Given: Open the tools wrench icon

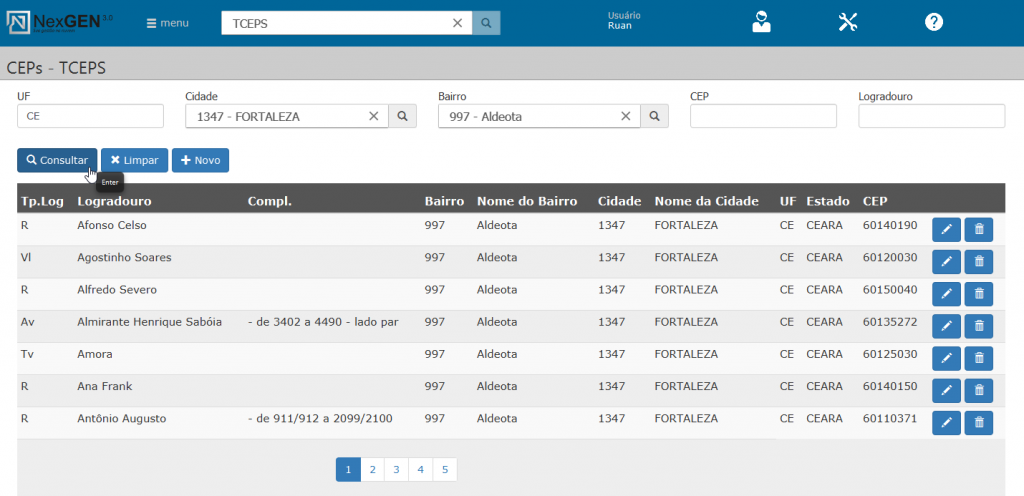Looking at the screenshot, I should 848,22.
